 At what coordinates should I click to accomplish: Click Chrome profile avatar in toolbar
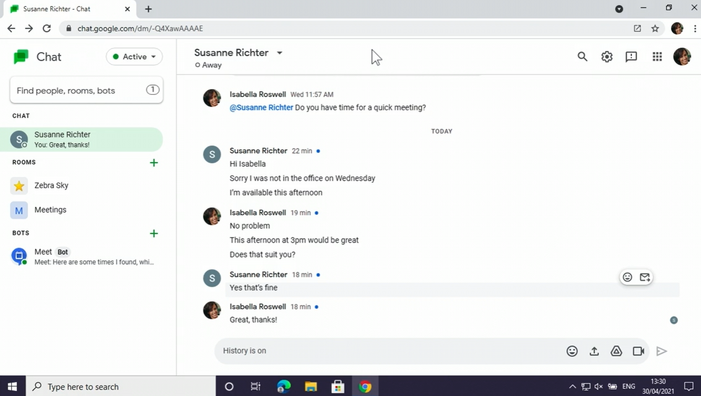[x=677, y=29]
